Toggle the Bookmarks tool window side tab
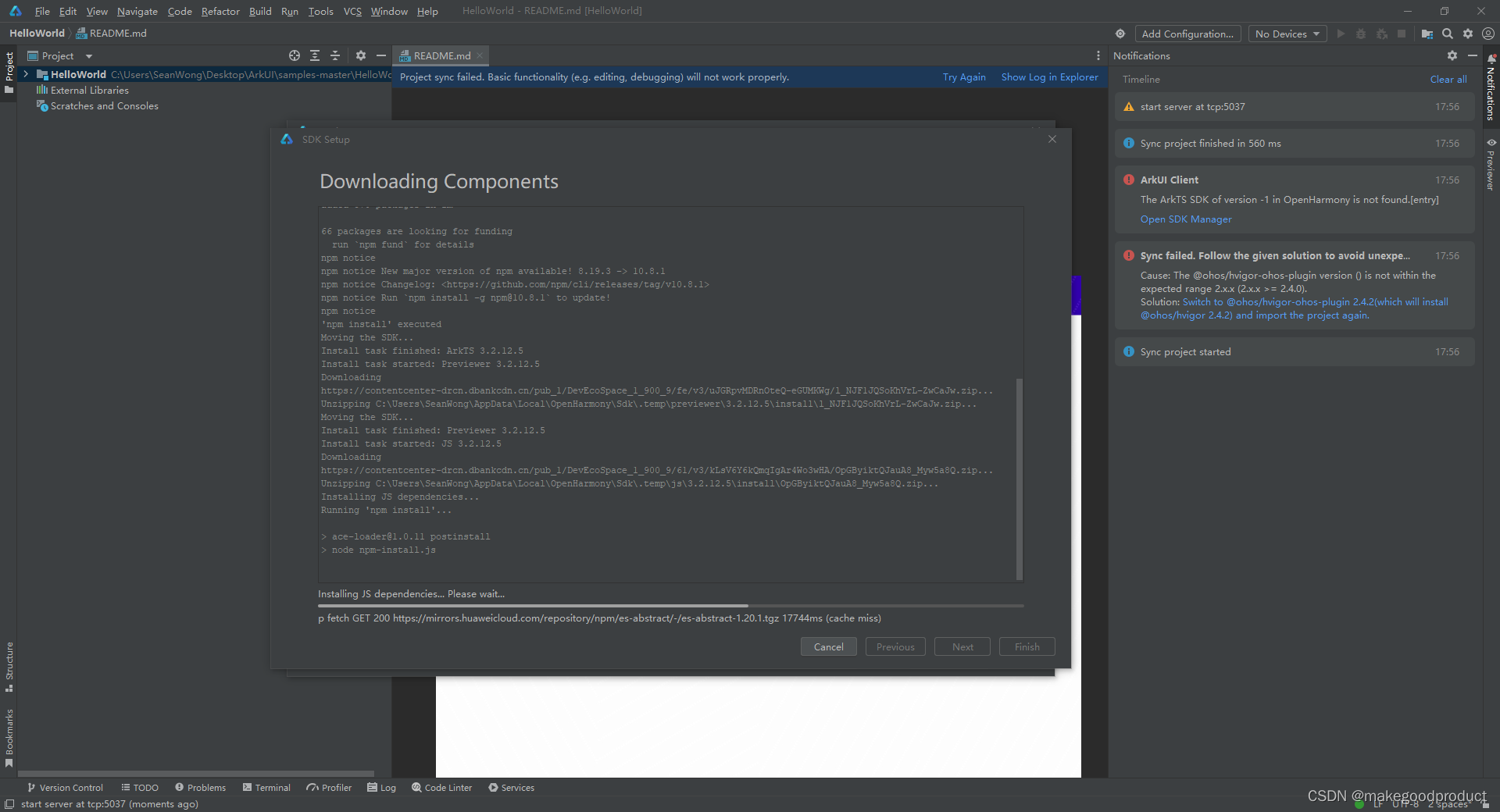The image size is (1500, 812). point(9,738)
